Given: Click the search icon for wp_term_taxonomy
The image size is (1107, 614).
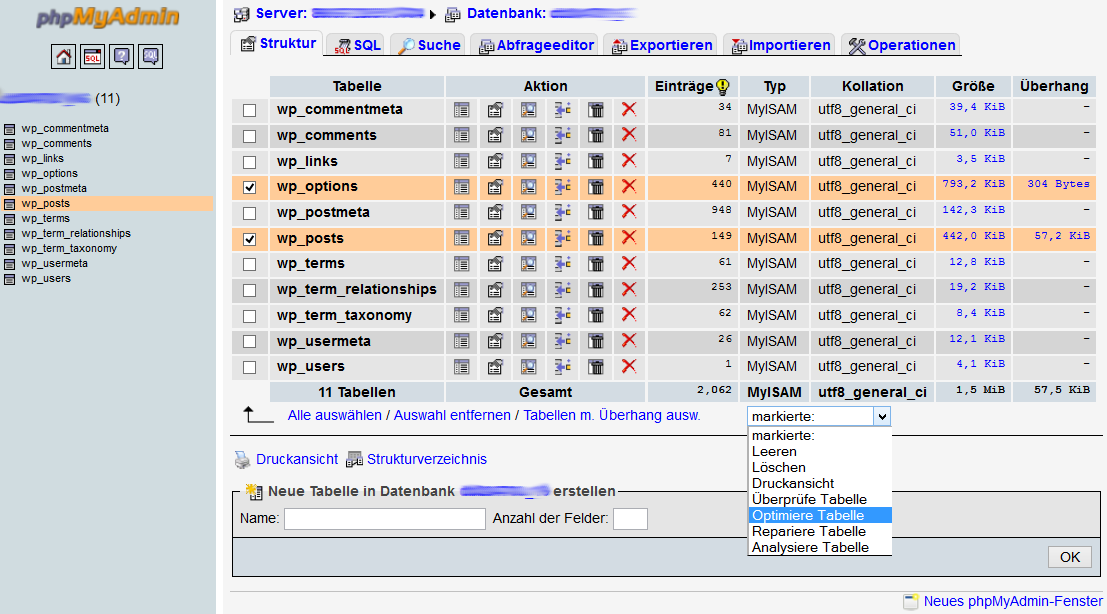Looking at the screenshot, I should pos(528,315).
